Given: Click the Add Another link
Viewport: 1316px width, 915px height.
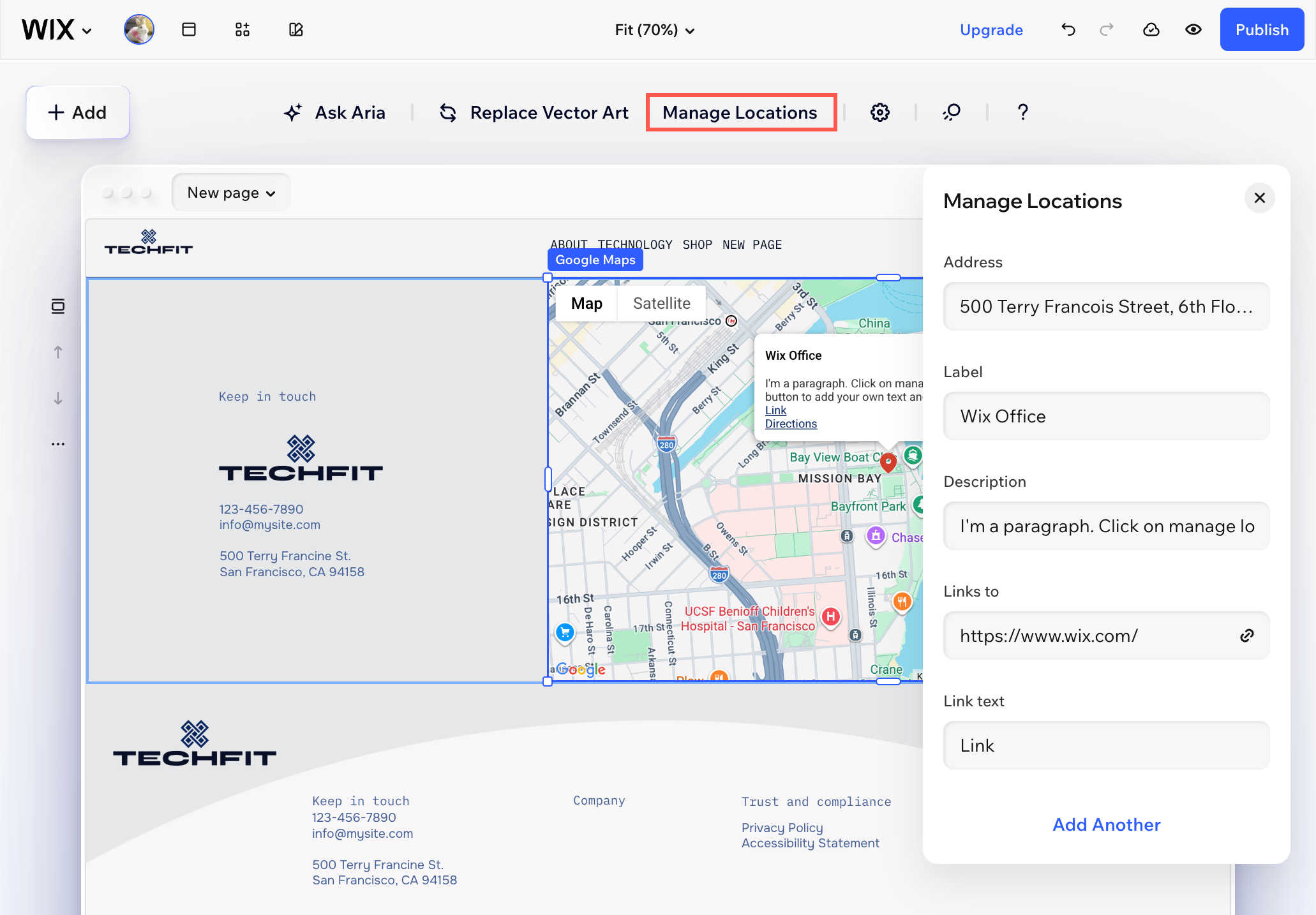Looking at the screenshot, I should pyautogui.click(x=1106, y=824).
